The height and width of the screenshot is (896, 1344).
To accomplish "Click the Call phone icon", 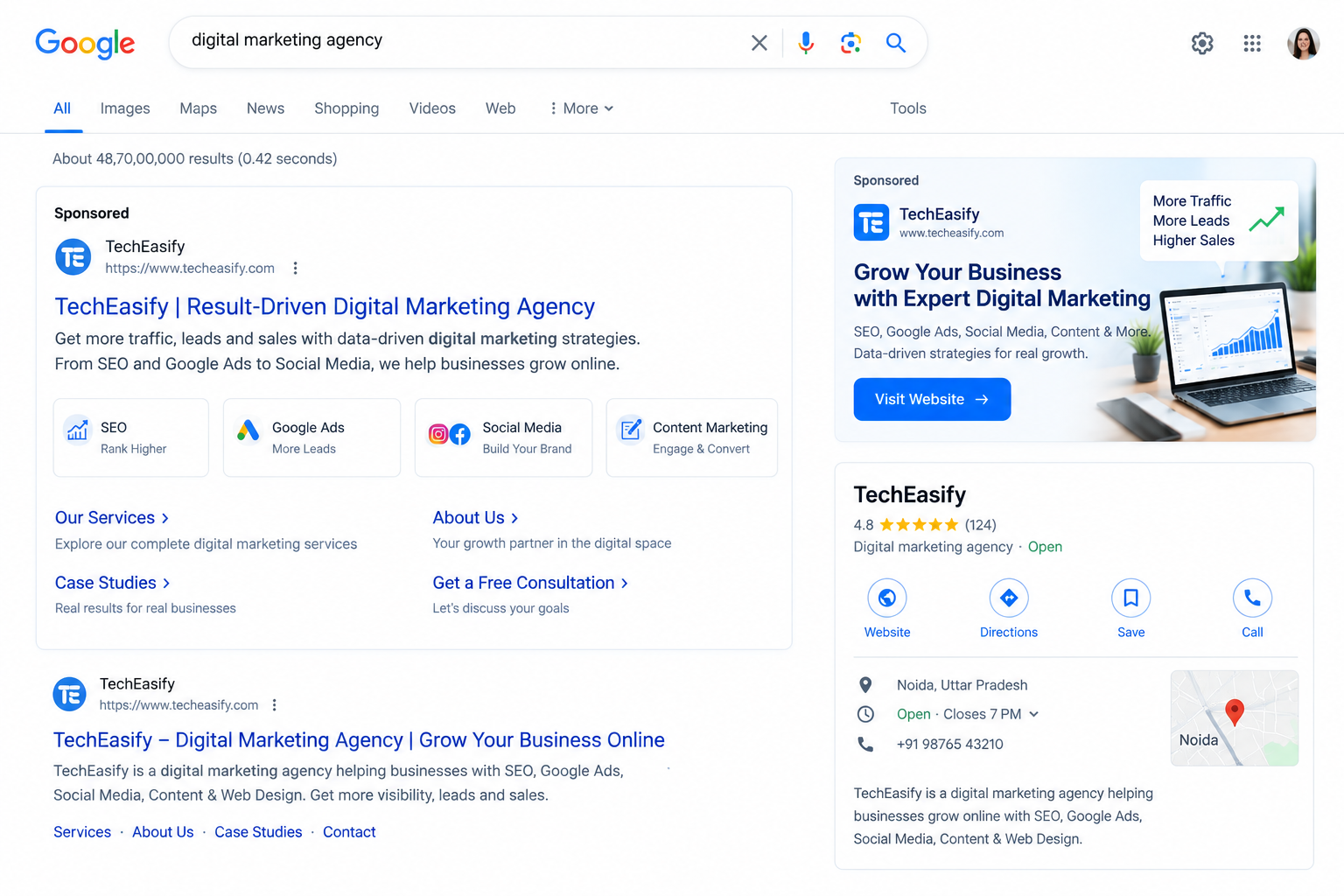I will [1252, 598].
